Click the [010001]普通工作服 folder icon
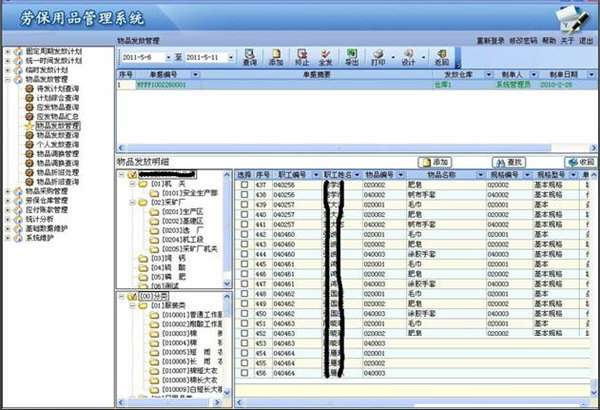Viewport: 600px width, 410px height. pos(154,315)
